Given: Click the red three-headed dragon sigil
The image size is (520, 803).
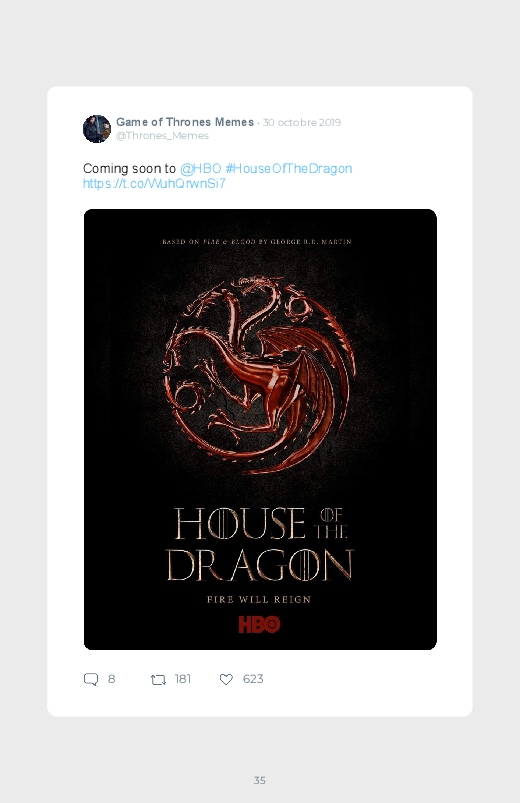Looking at the screenshot, I should pyautogui.click(x=259, y=374).
